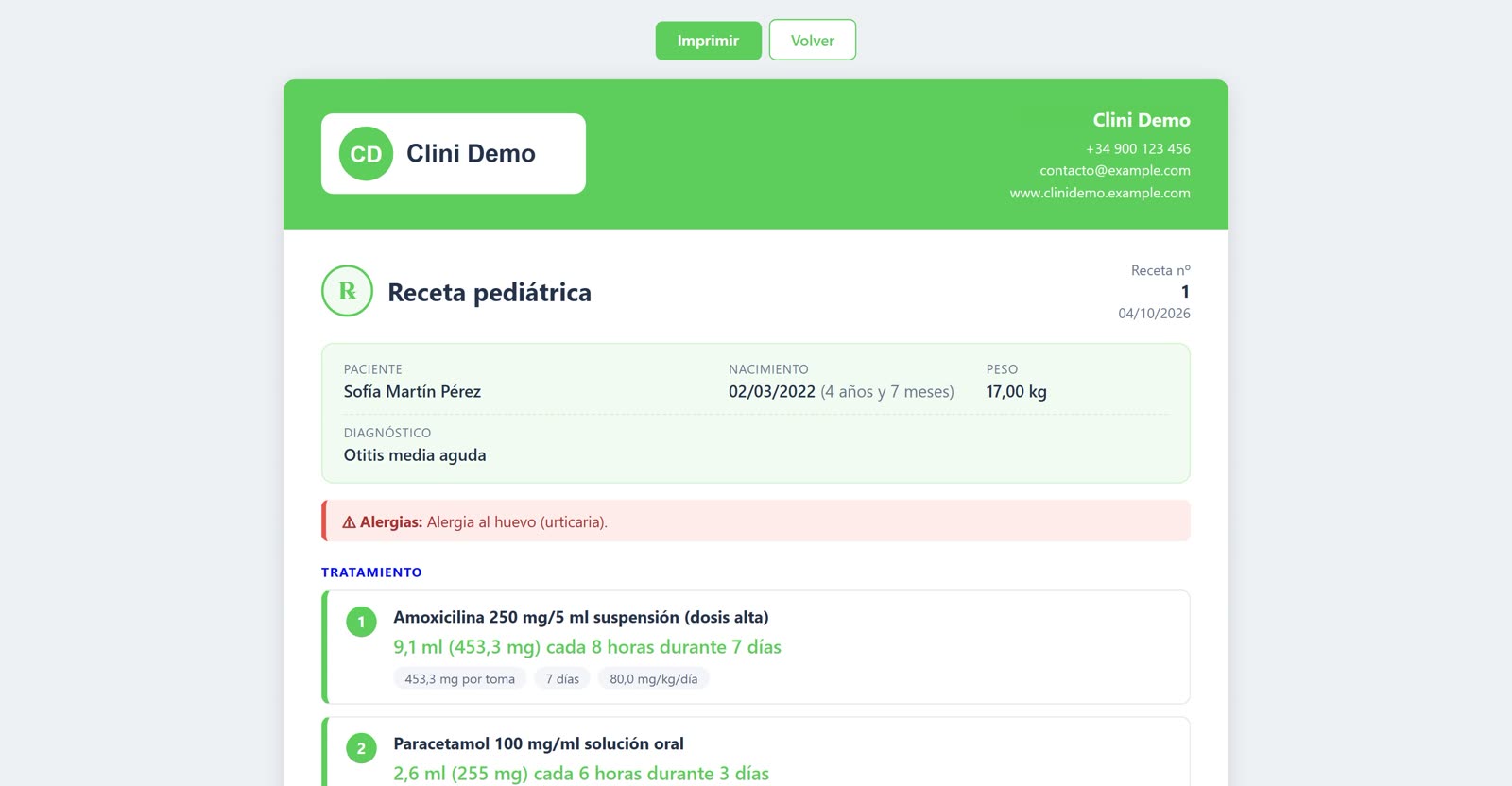Select patient name Sofía Martín Pérez

pos(412,391)
